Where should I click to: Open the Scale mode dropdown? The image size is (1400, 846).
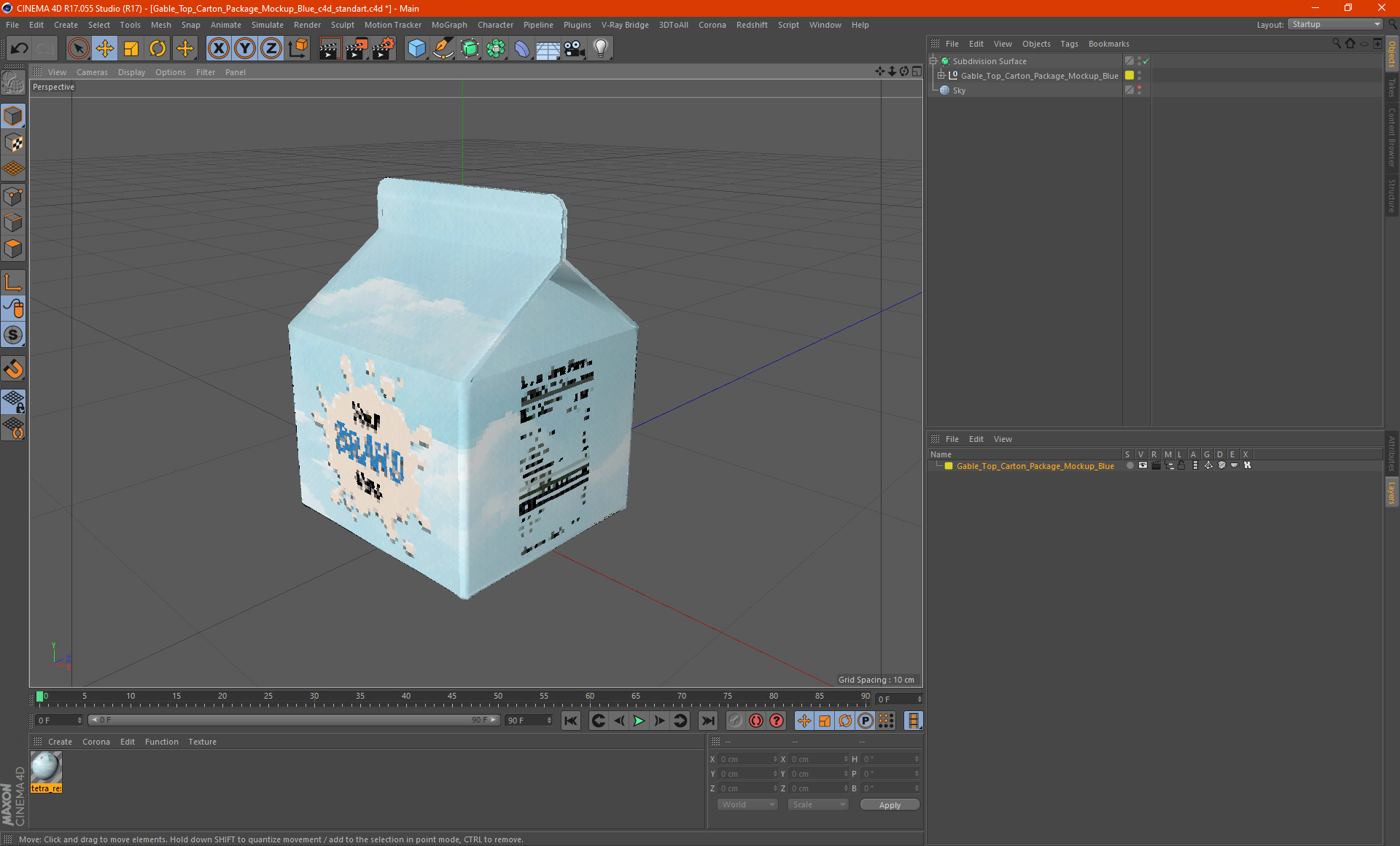(x=818, y=804)
